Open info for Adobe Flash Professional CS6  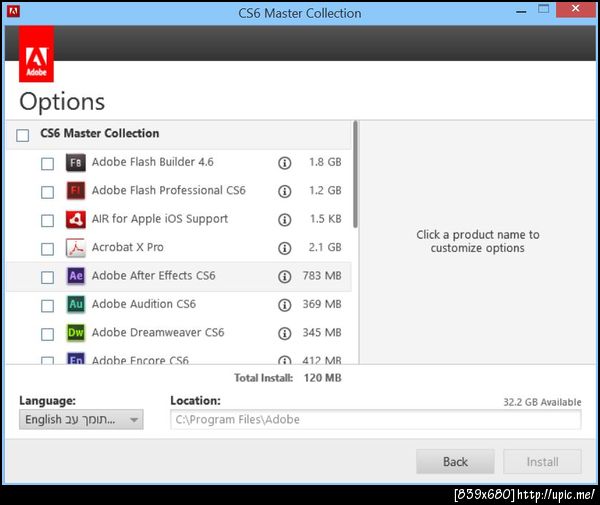[284, 191]
